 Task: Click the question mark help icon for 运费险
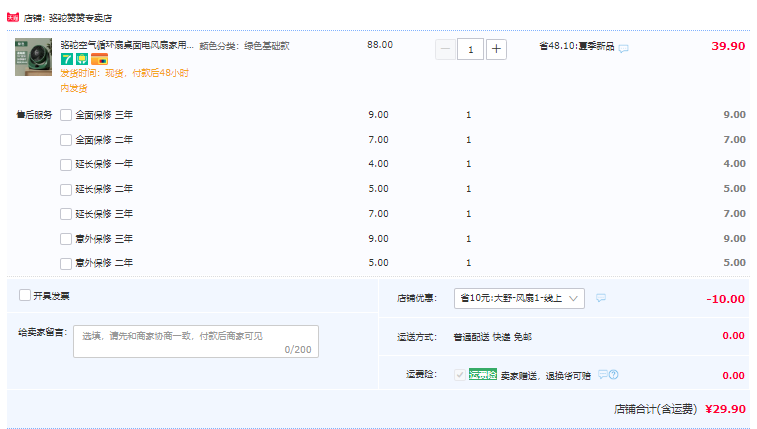[x=614, y=374]
